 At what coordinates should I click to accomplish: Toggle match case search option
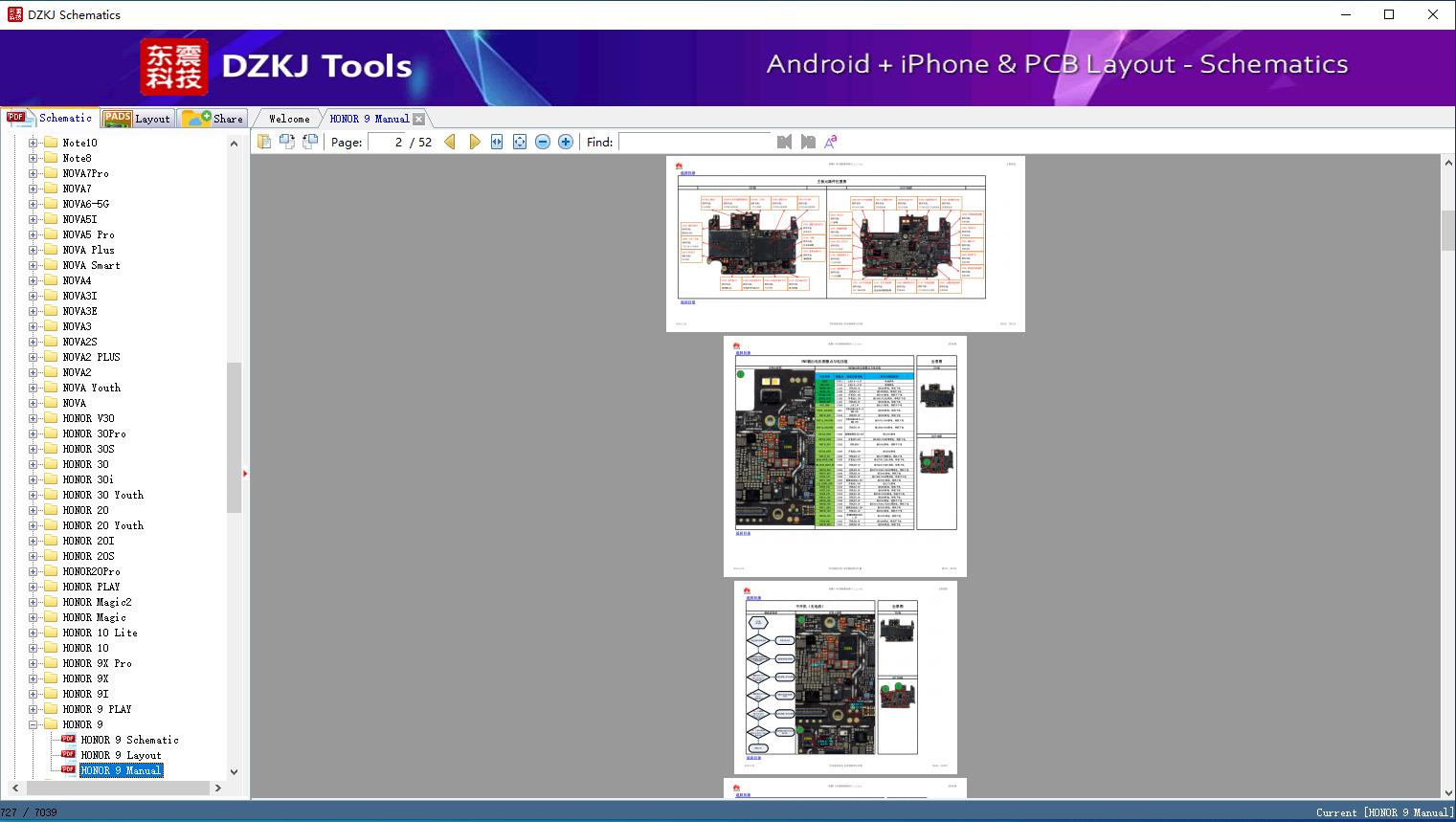(x=831, y=142)
